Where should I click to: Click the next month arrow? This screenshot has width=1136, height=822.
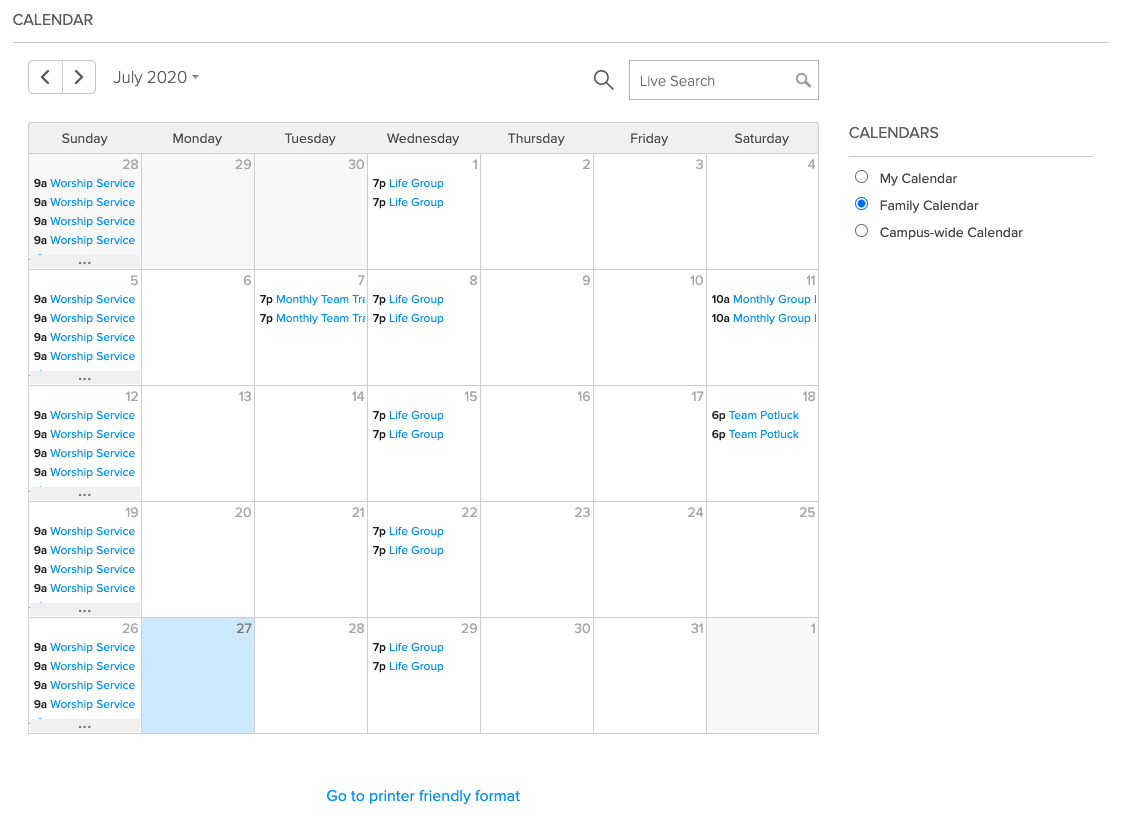[79, 77]
